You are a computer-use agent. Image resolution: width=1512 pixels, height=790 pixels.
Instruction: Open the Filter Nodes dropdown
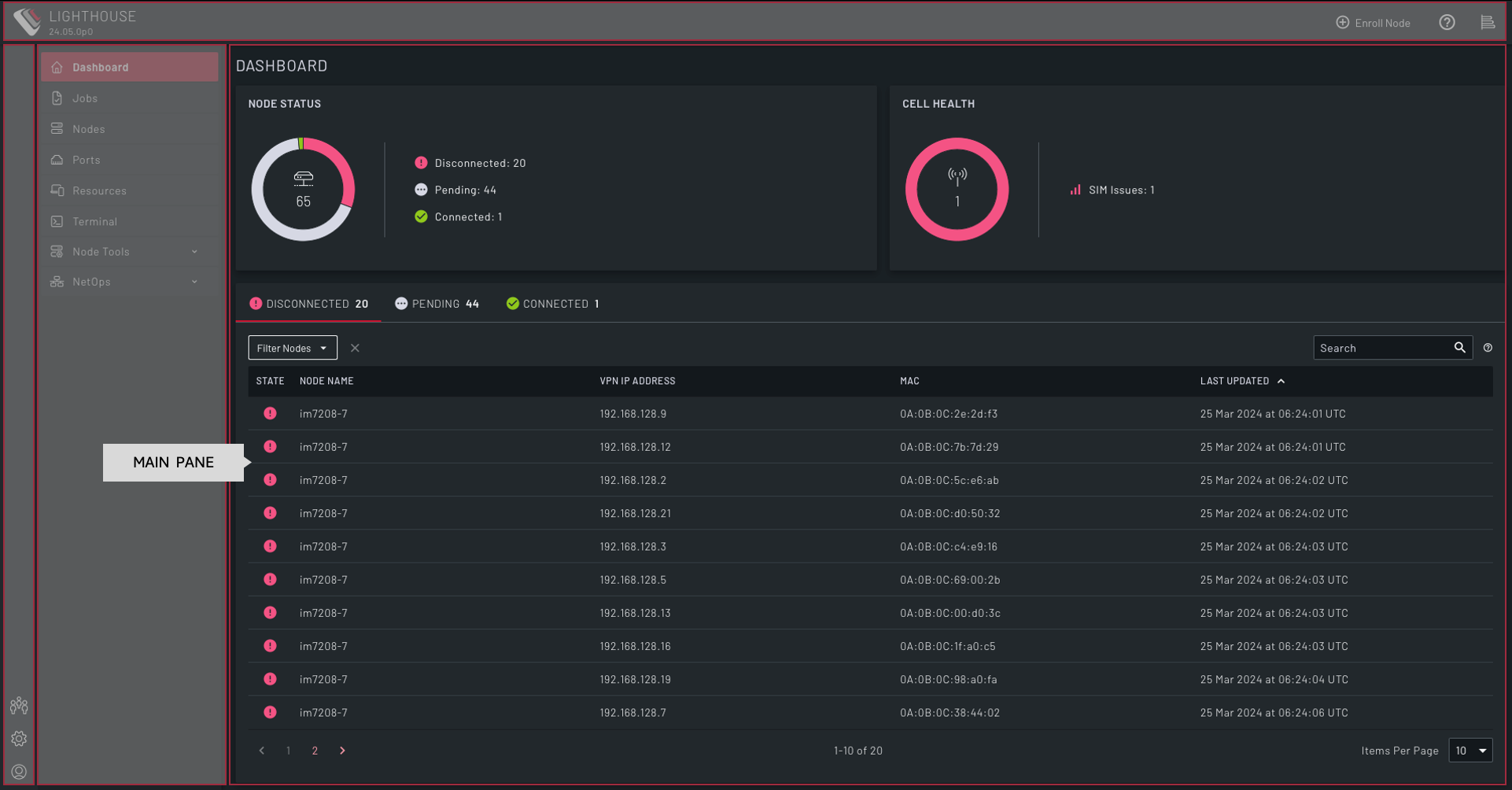(x=293, y=348)
